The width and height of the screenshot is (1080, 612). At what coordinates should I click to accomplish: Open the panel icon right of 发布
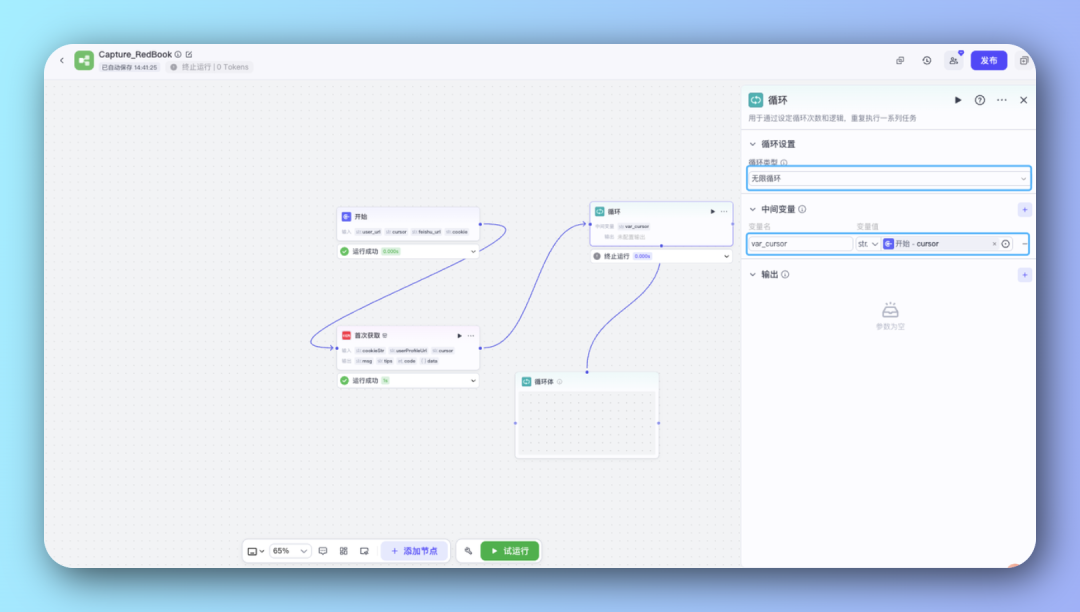pyautogui.click(x=1024, y=61)
